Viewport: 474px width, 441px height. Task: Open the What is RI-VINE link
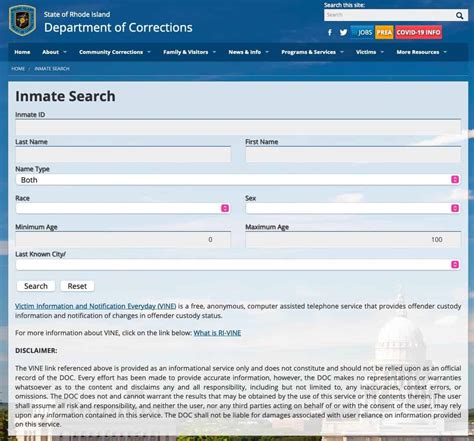(x=217, y=333)
